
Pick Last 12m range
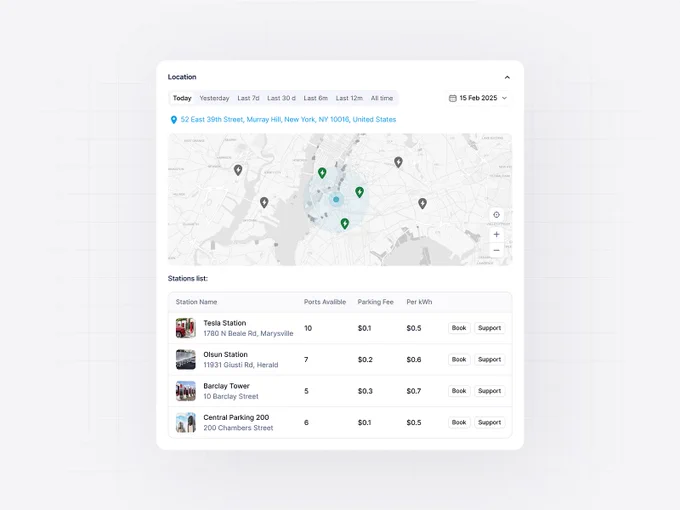349,98
